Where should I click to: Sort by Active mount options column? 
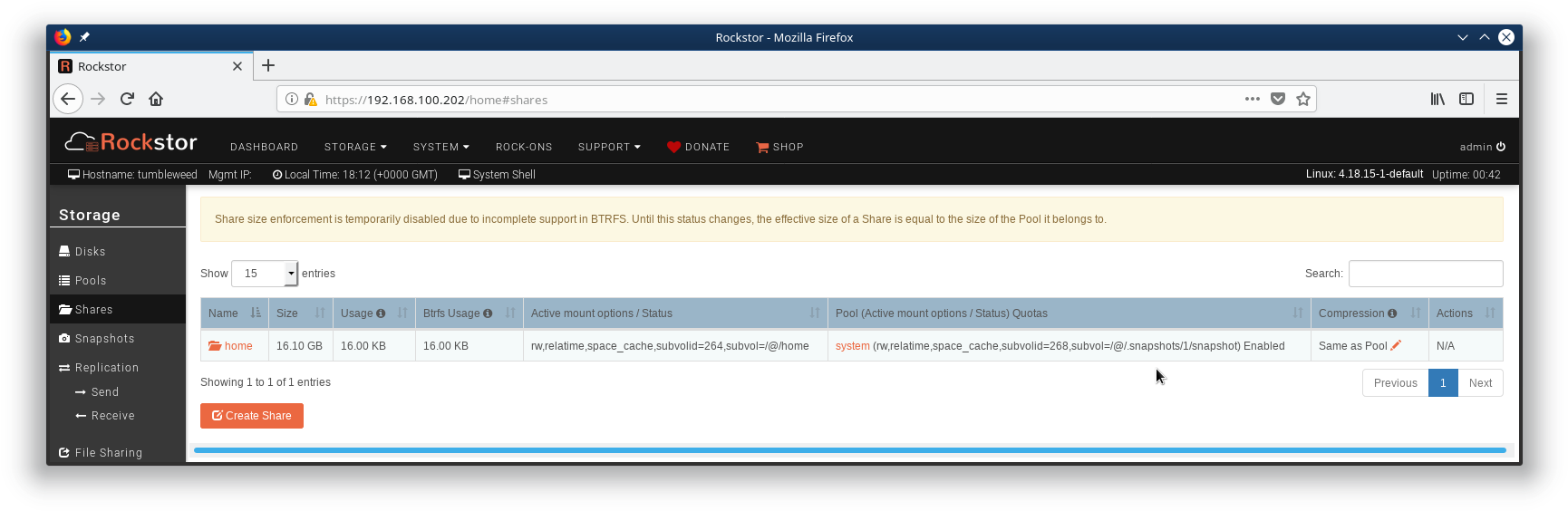click(674, 313)
